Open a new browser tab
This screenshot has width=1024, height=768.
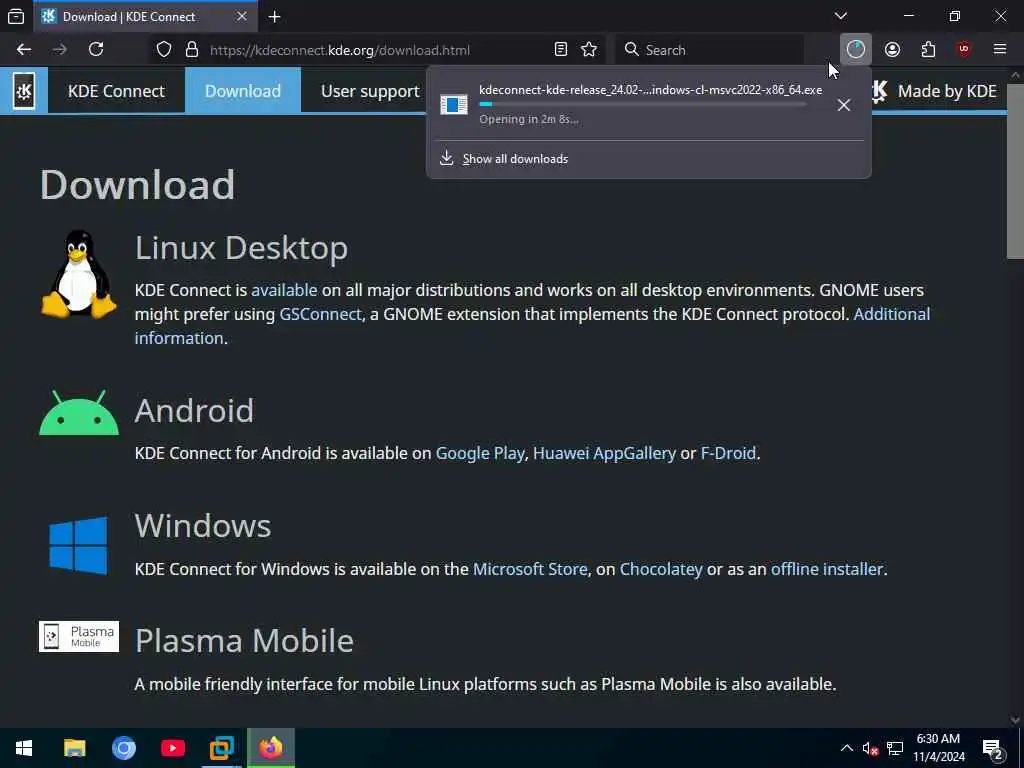click(x=275, y=17)
